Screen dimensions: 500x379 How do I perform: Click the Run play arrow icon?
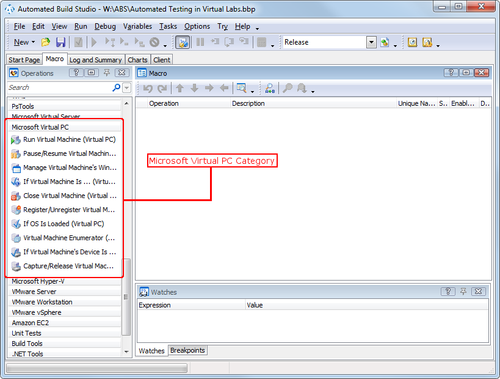(94, 42)
